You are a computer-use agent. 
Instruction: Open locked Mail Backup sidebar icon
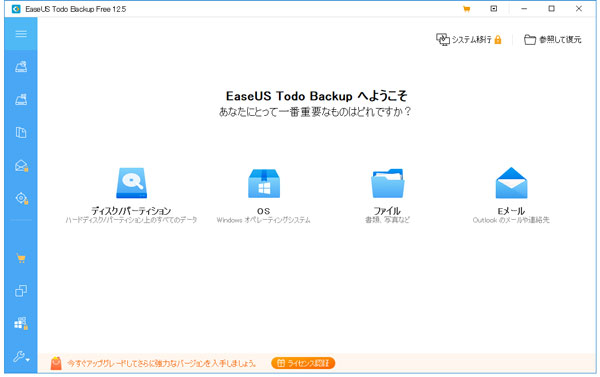pyautogui.click(x=21, y=165)
